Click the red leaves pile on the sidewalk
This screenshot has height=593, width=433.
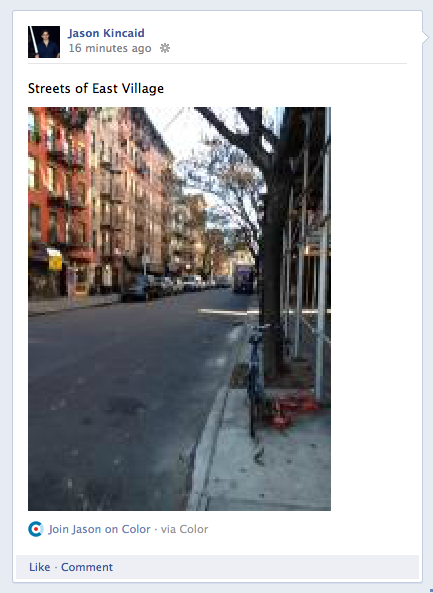293,410
